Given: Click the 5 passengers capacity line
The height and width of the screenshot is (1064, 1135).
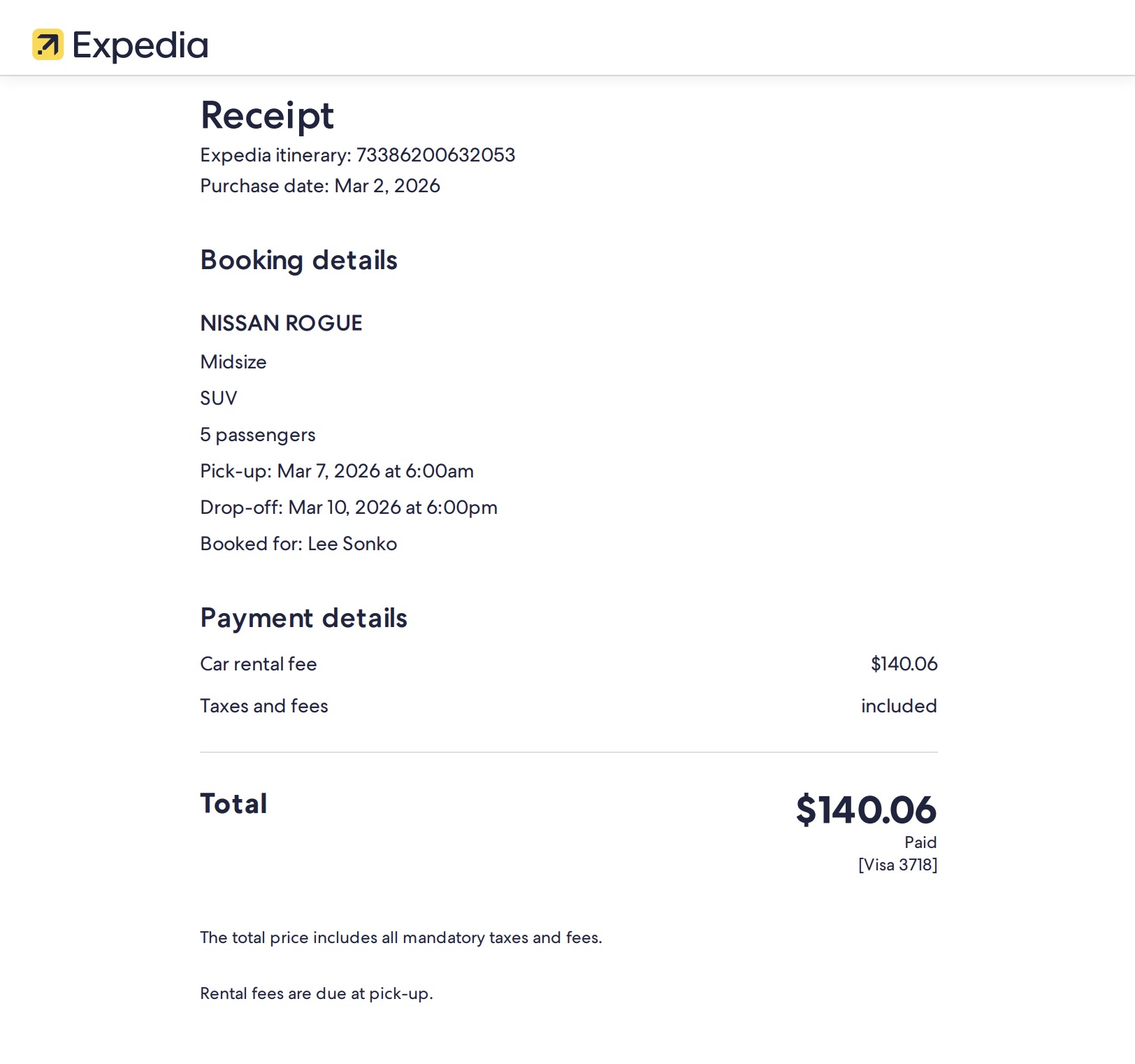Looking at the screenshot, I should tap(258, 435).
